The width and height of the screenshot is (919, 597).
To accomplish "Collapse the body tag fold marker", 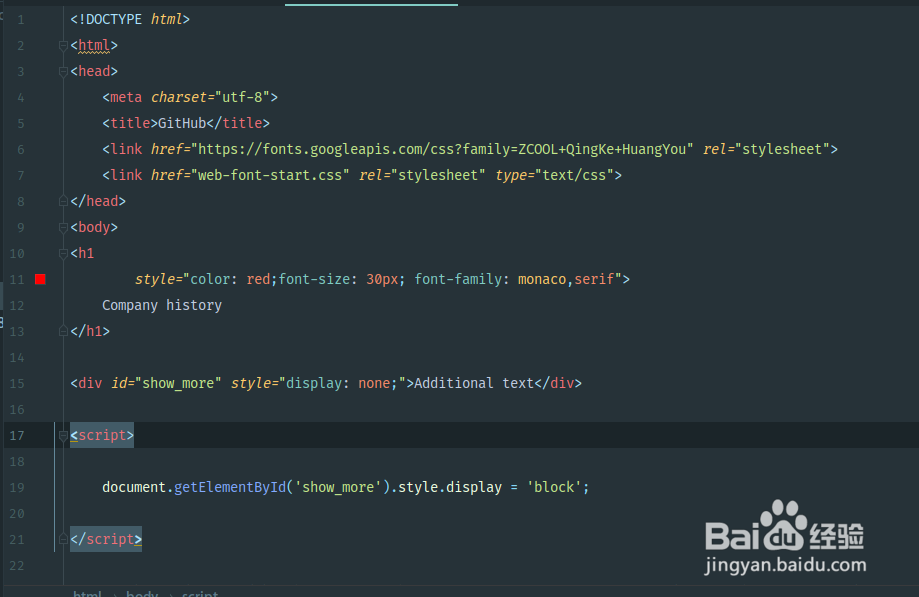I will (x=63, y=227).
